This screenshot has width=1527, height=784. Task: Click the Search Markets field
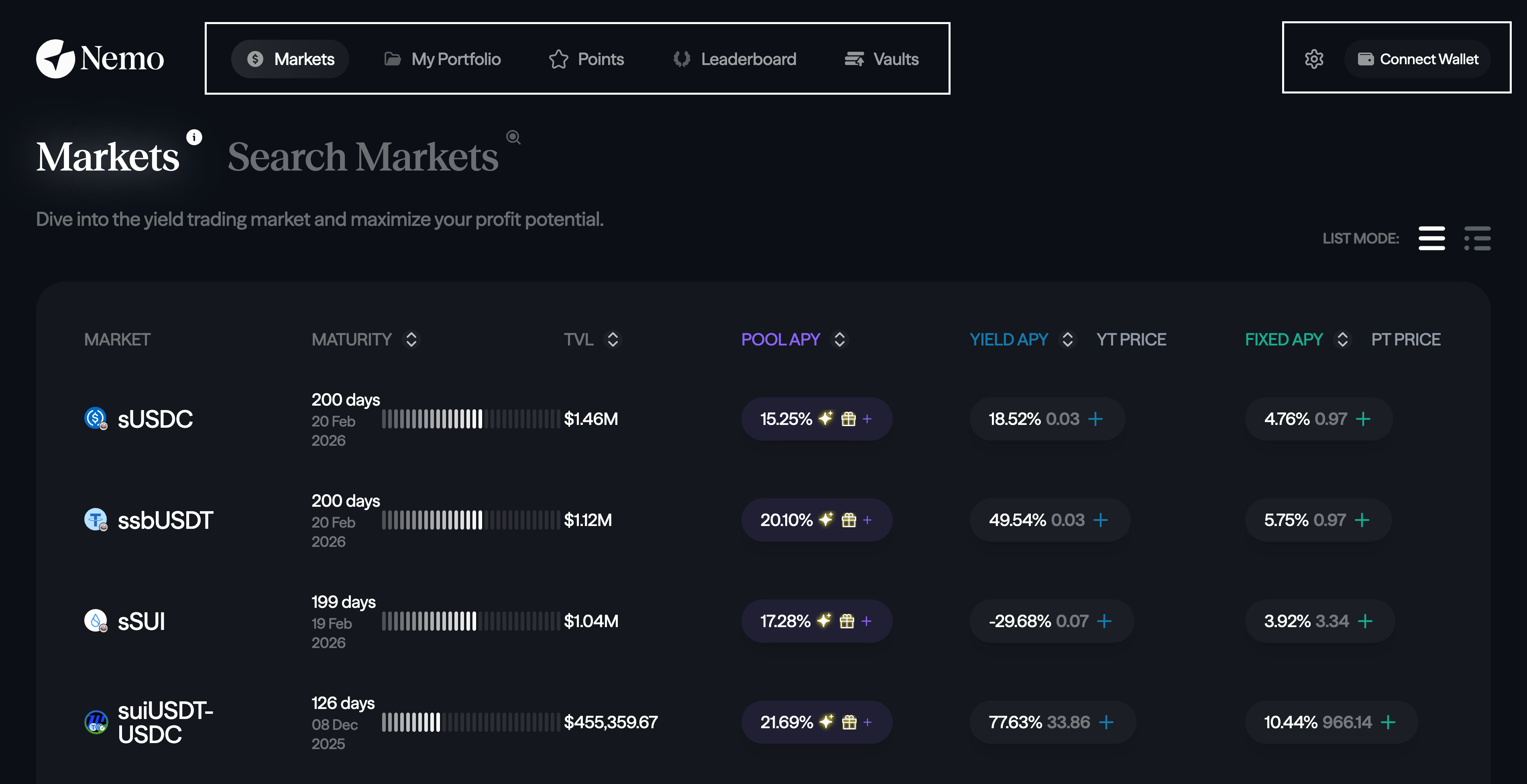363,157
